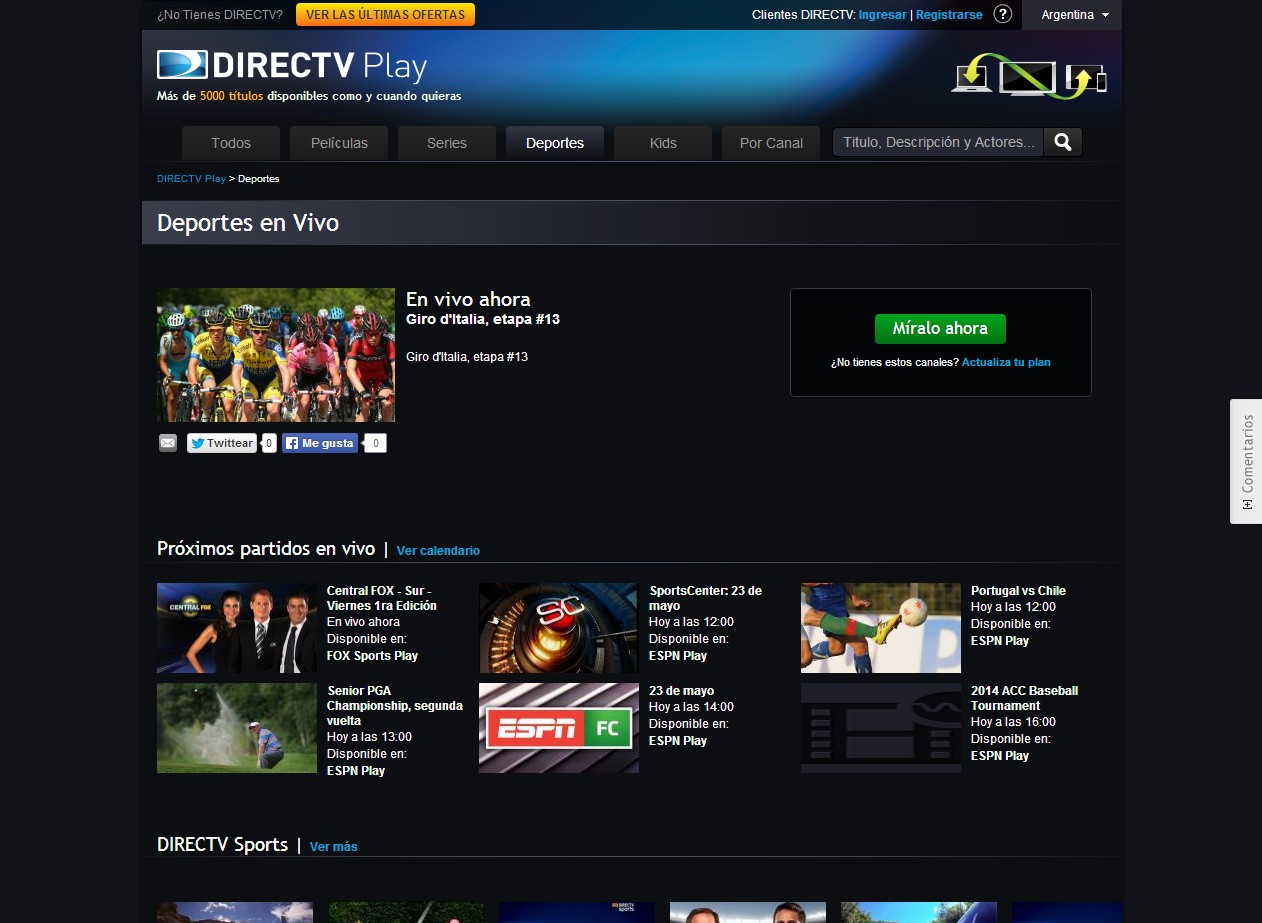Viewport: 1262px width, 923px height.
Task: Open the Giro d'Italia cycling thumbnail
Action: tap(276, 355)
